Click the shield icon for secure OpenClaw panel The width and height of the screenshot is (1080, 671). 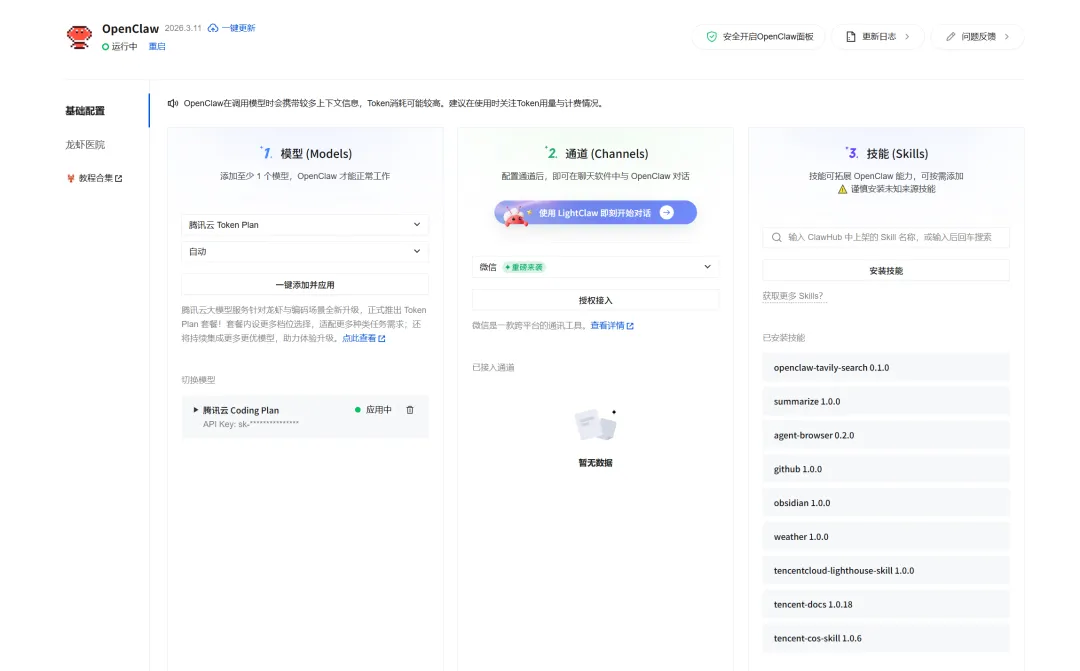(712, 37)
